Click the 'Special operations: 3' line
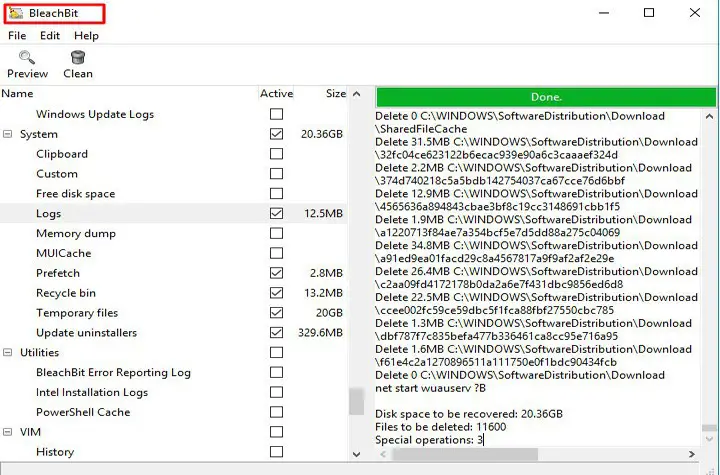720x475 pixels. 429,440
